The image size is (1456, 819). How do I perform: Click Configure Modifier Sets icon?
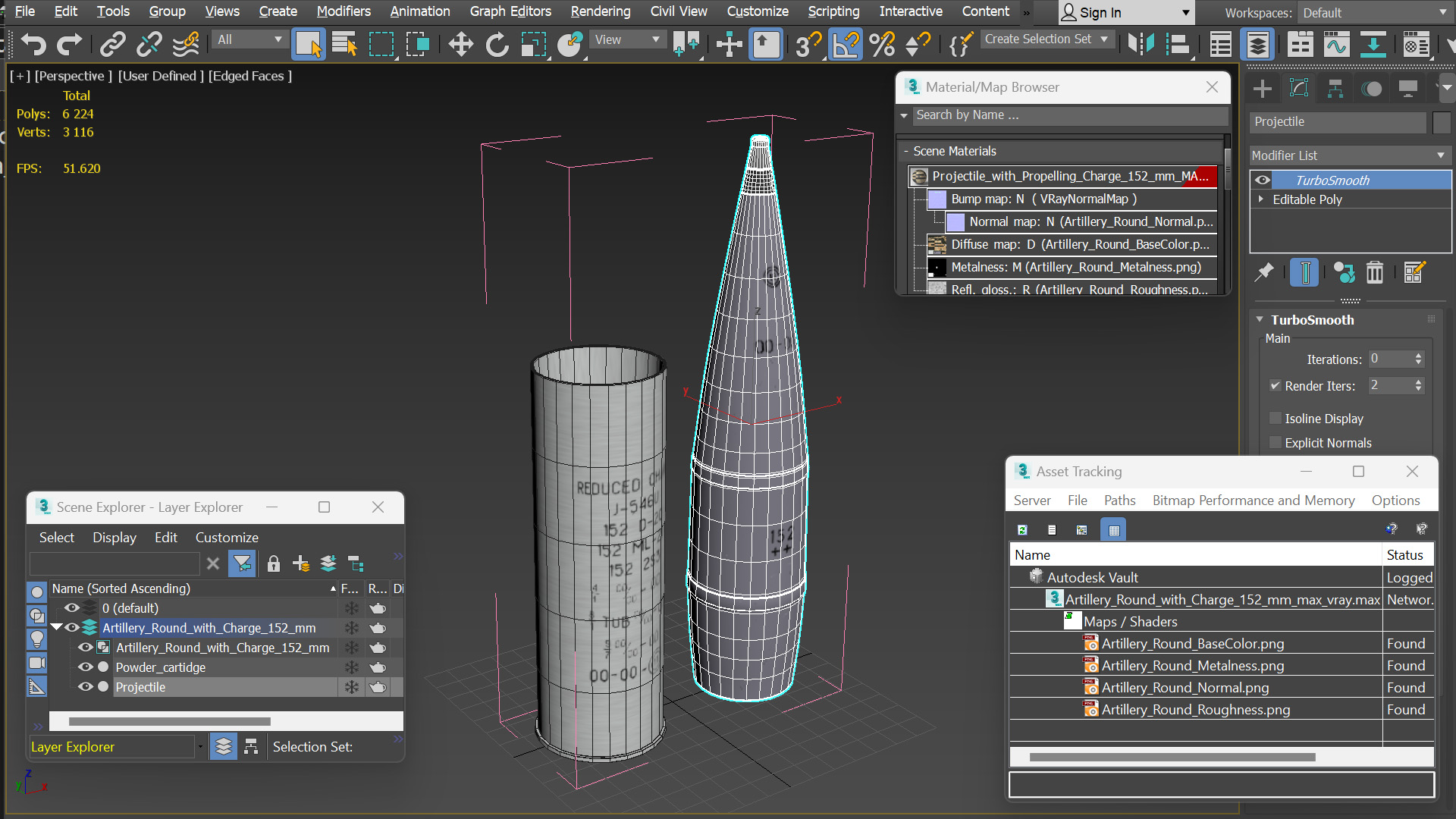click(1414, 272)
